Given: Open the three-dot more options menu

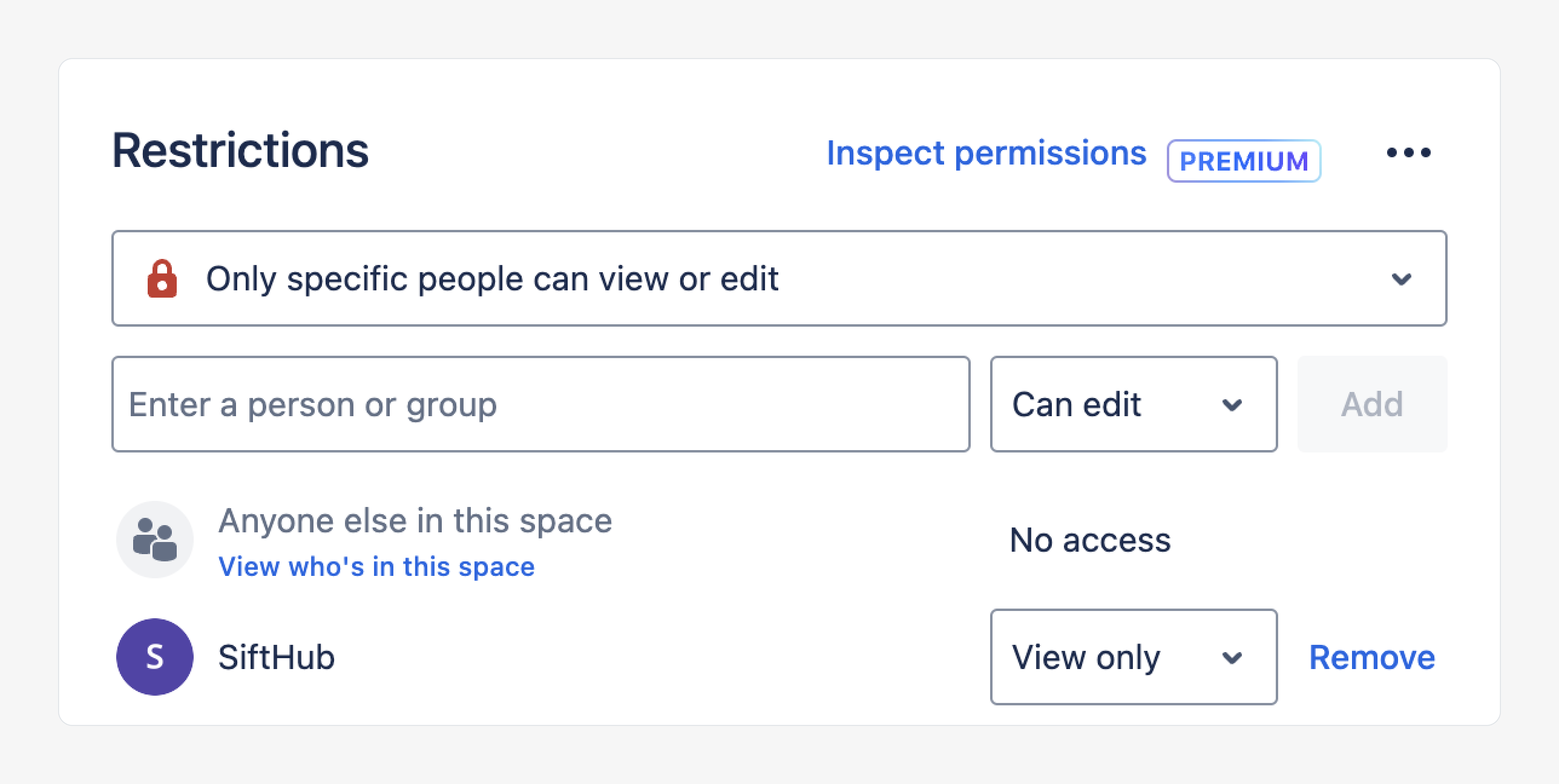Looking at the screenshot, I should (1408, 152).
